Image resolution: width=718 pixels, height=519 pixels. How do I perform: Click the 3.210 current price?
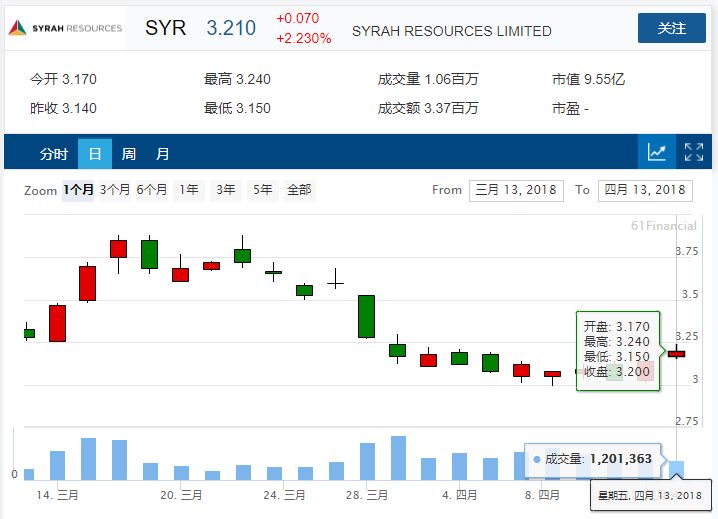pos(231,28)
